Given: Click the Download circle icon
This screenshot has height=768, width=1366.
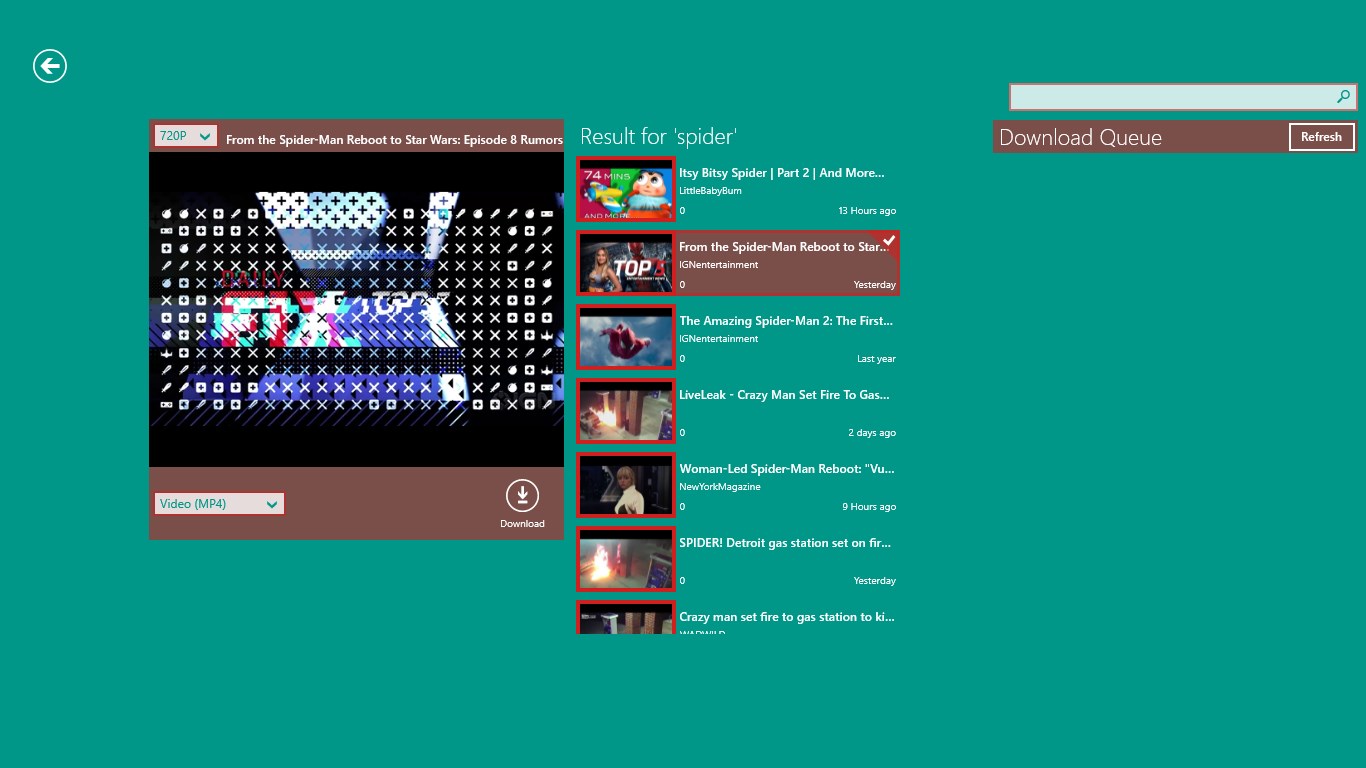Looking at the screenshot, I should point(521,495).
